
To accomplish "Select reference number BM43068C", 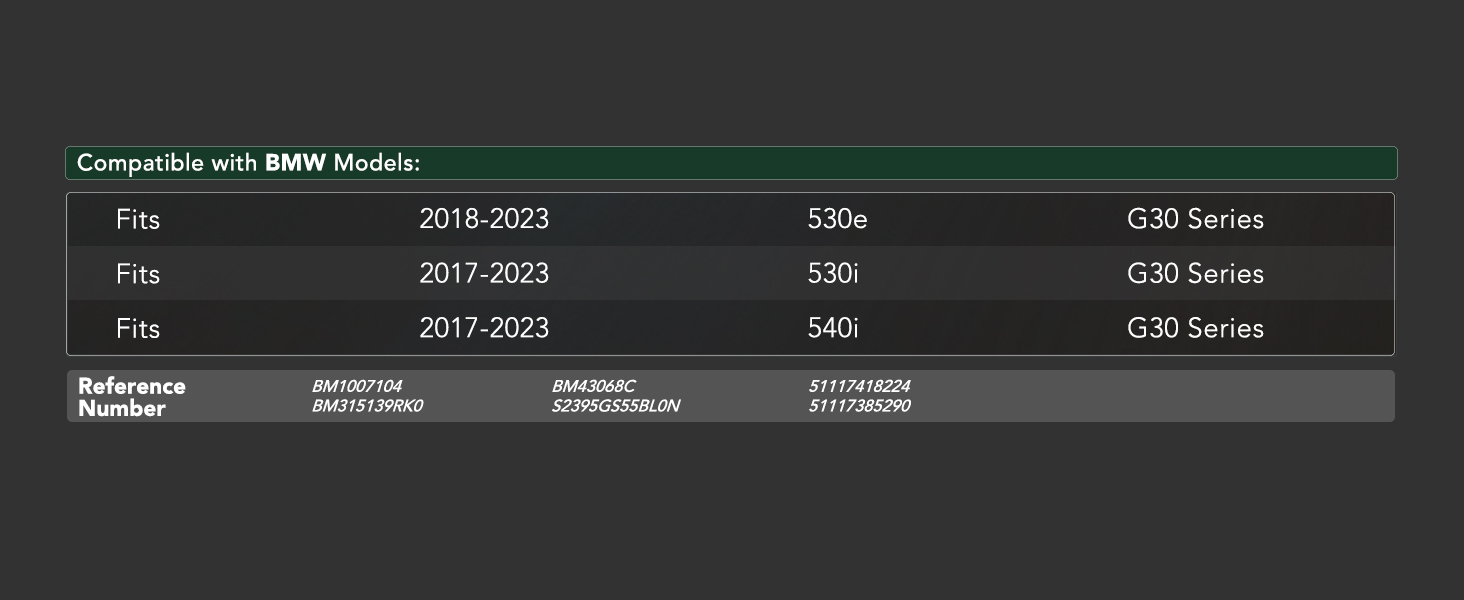I will 593,386.
